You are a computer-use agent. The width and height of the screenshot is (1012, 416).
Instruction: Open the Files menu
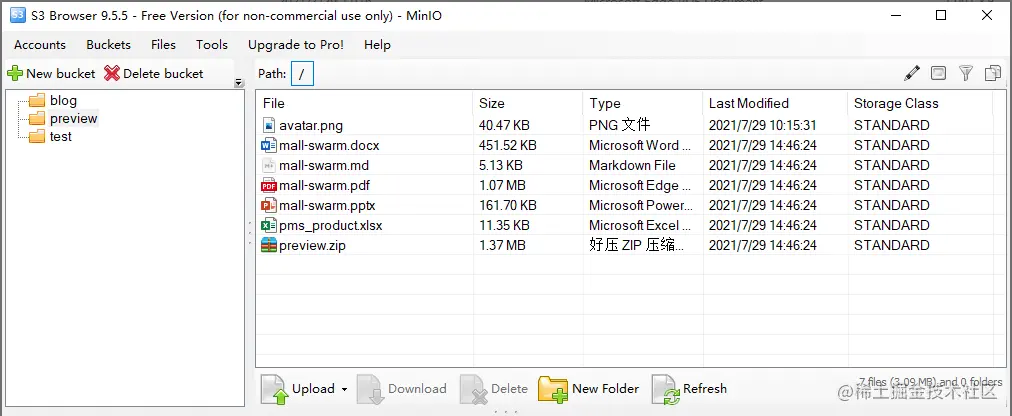click(x=163, y=45)
